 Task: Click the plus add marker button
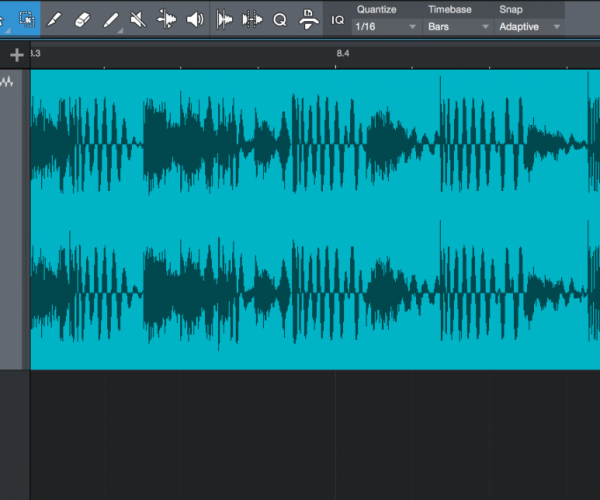point(17,55)
